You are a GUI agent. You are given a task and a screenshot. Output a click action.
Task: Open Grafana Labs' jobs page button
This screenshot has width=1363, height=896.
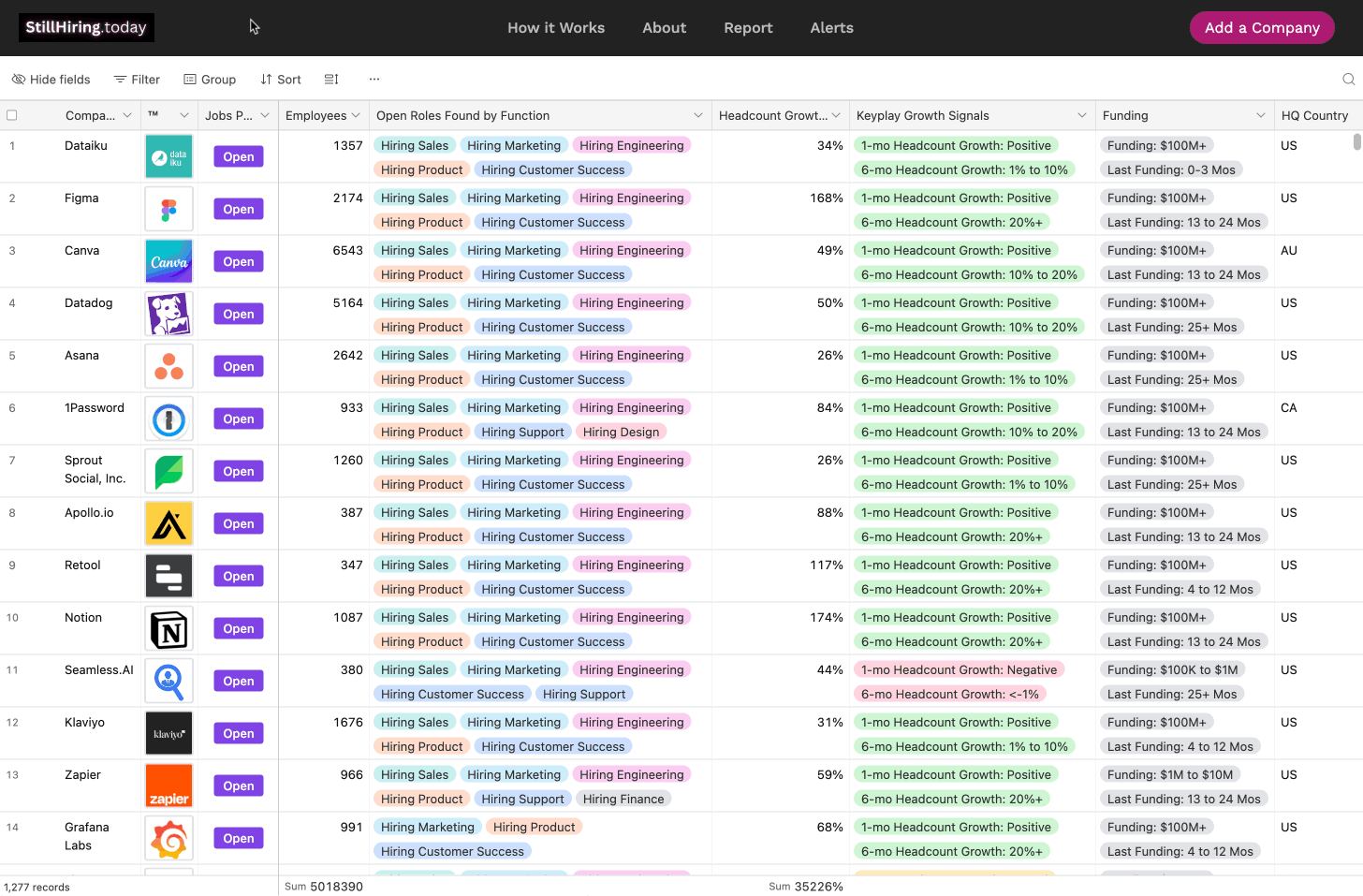point(239,838)
